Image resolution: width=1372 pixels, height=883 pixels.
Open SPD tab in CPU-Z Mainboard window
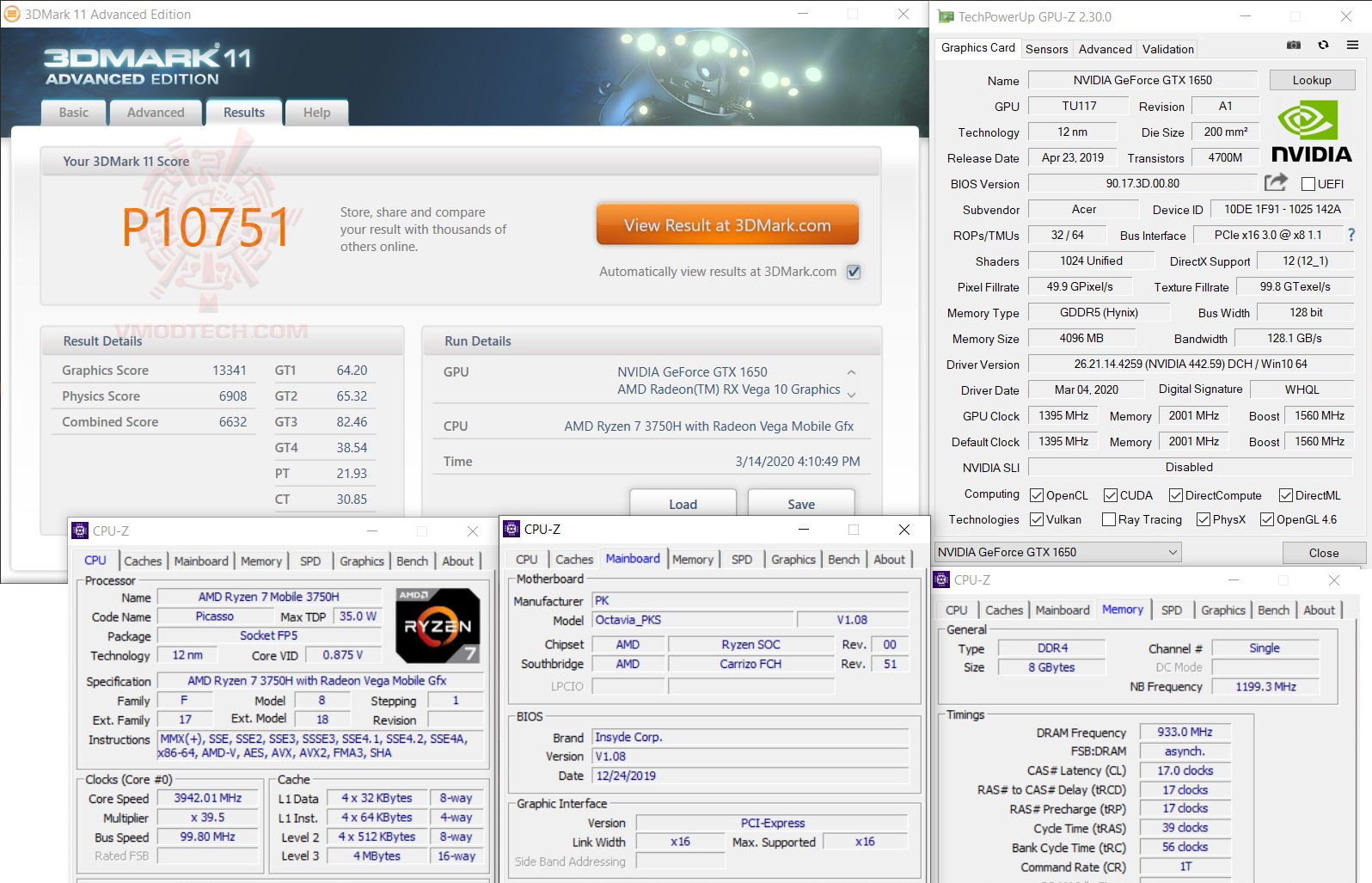pos(742,560)
